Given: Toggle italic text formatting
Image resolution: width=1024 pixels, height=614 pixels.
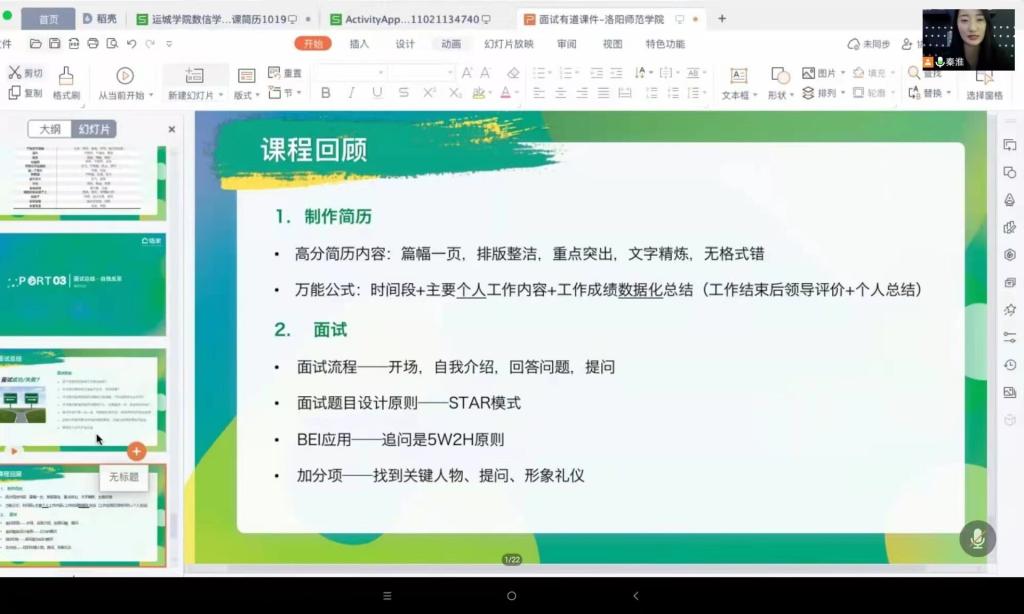Looking at the screenshot, I should [x=351, y=93].
